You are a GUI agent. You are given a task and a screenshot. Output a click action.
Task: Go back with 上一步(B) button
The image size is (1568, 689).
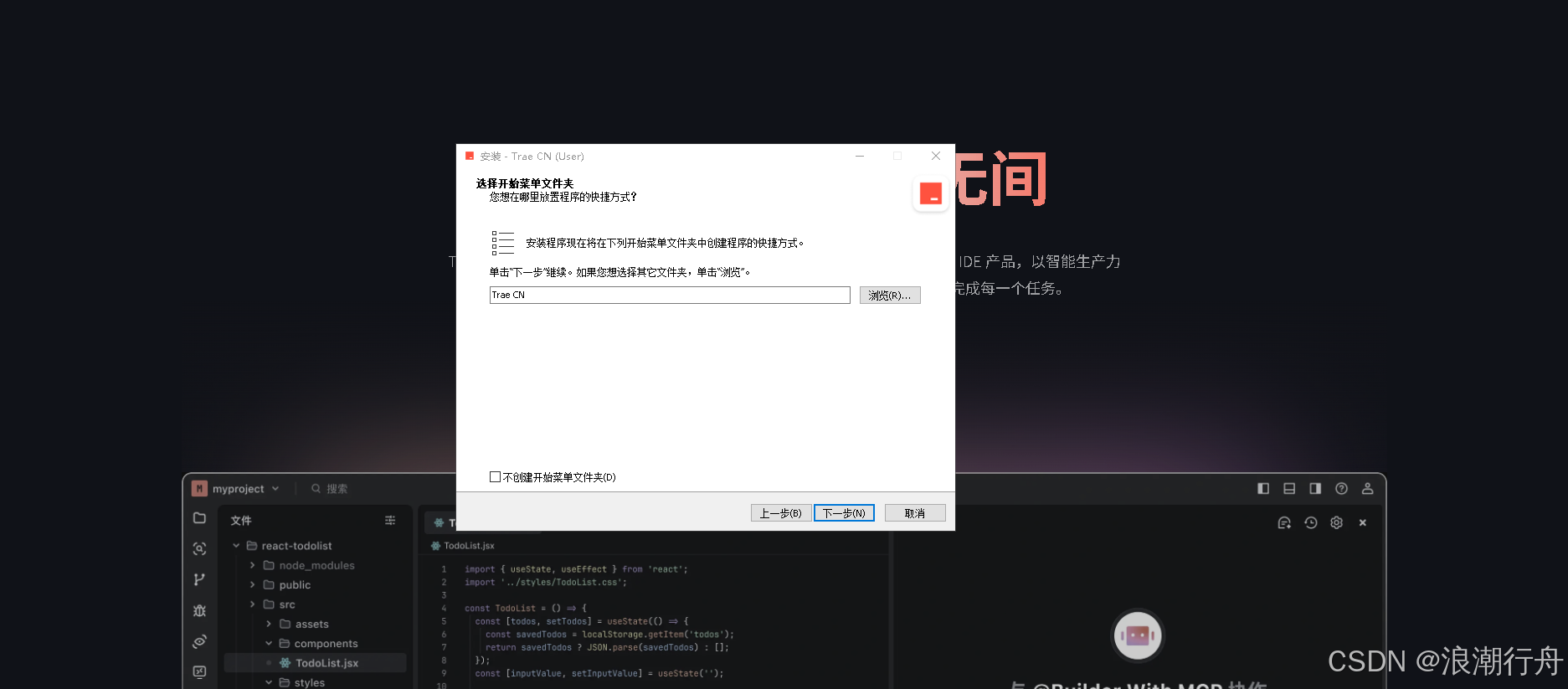781,513
